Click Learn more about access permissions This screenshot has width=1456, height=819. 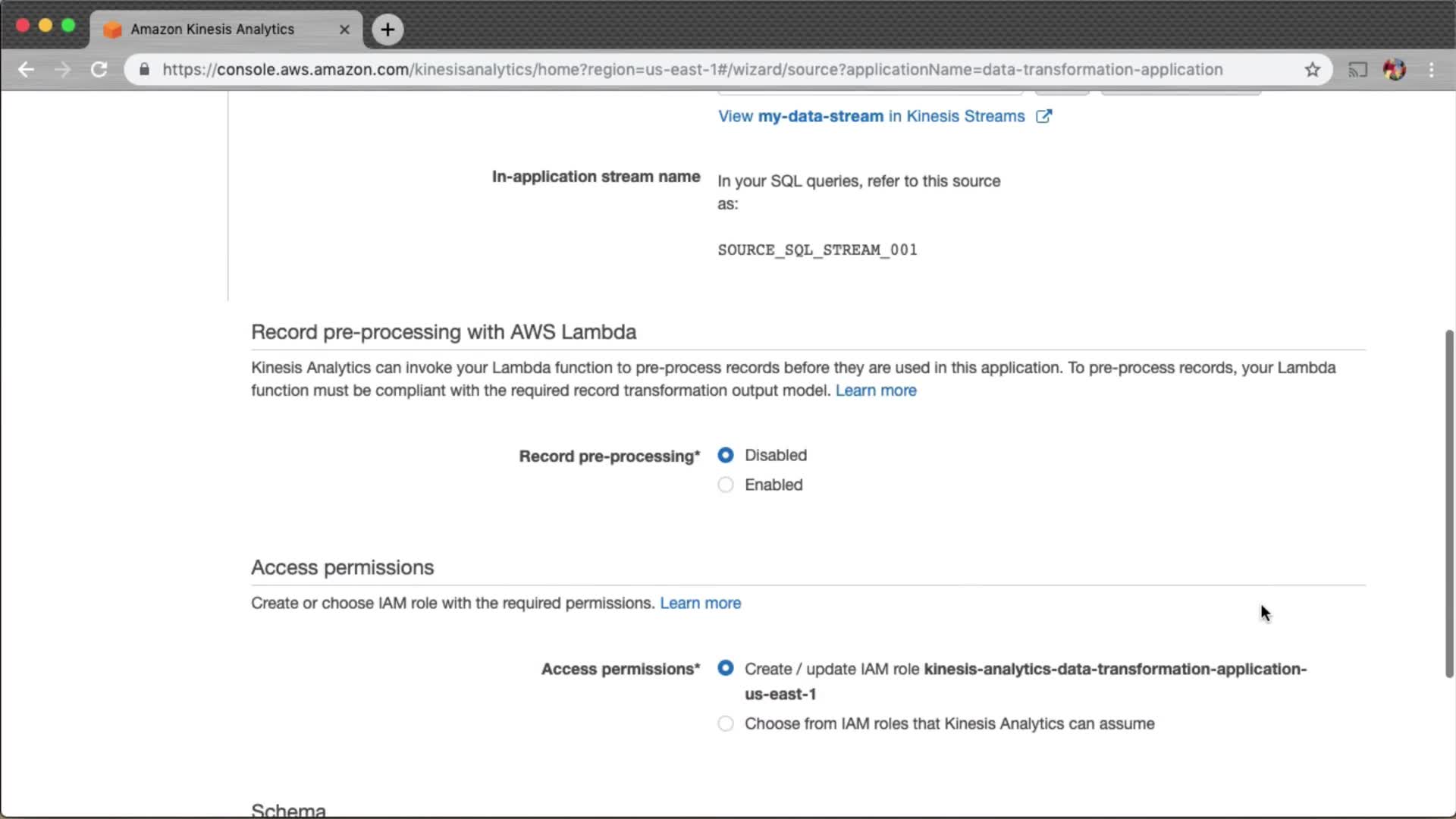(700, 603)
